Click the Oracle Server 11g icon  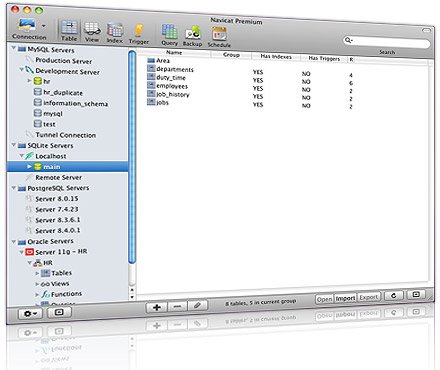(x=30, y=252)
